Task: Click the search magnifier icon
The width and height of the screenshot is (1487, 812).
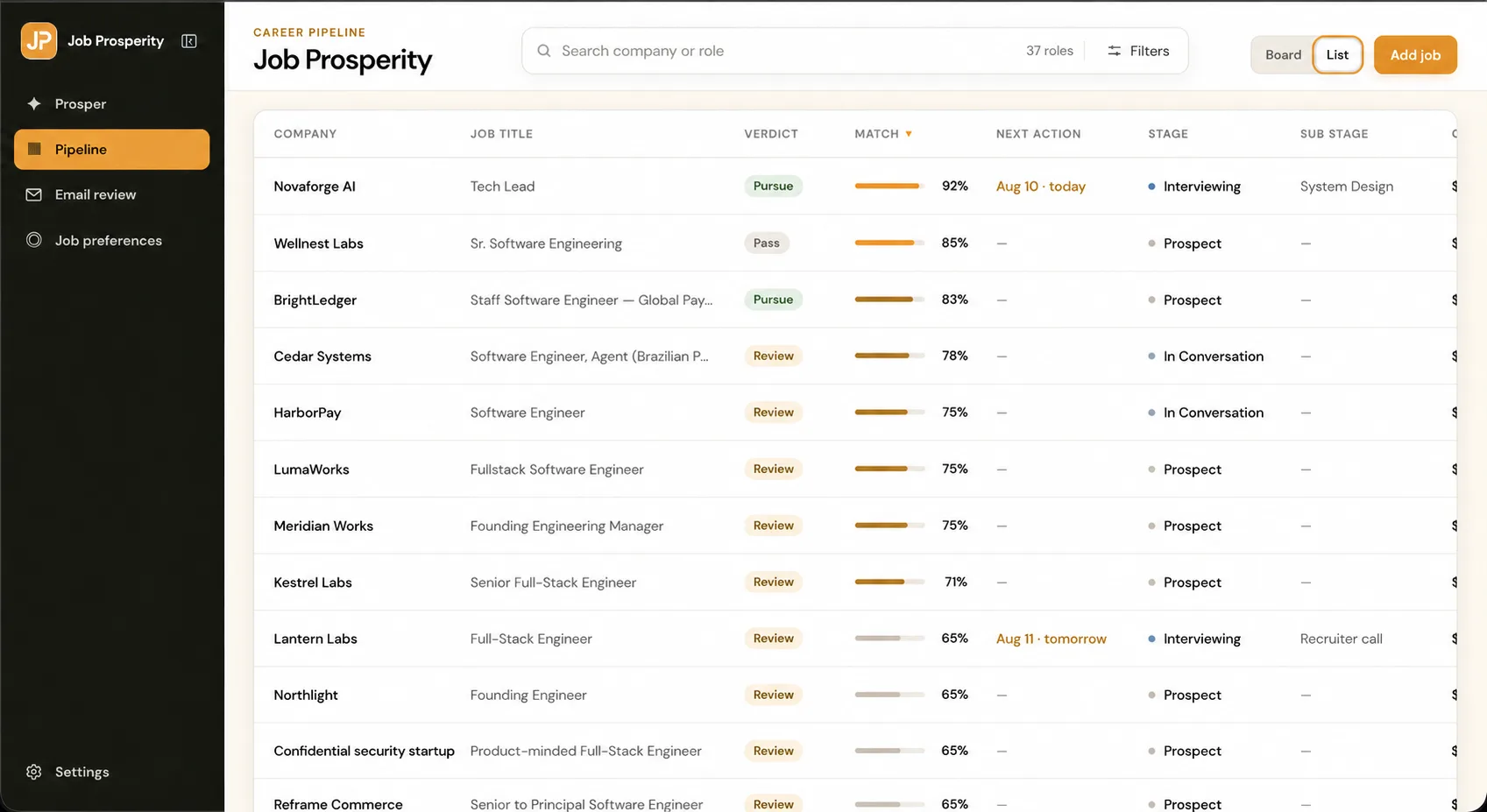Action: coord(544,51)
